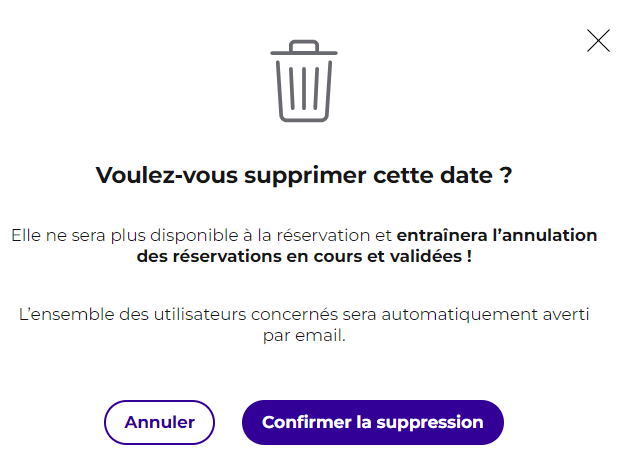Close the dialog with the X icon
This screenshot has width=634, height=472.
598,40
